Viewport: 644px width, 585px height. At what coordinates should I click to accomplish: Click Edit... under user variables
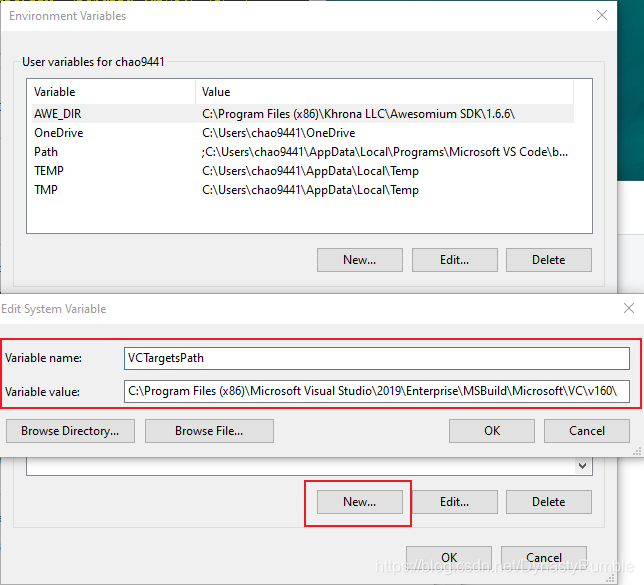[454, 260]
